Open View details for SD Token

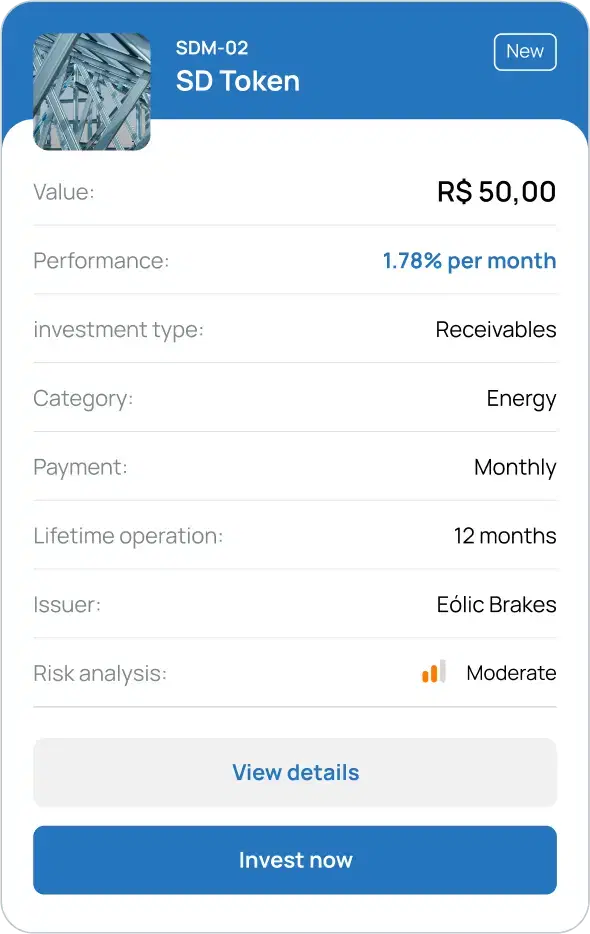(x=295, y=773)
